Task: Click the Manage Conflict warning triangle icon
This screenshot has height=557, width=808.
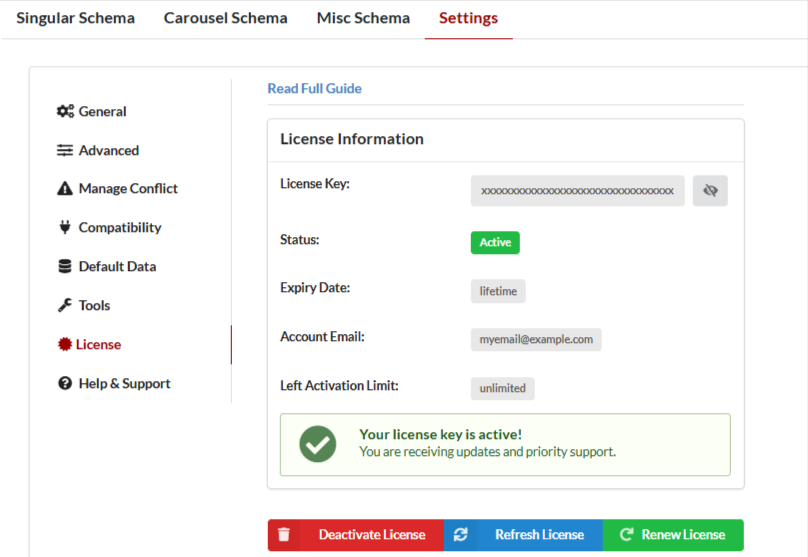Action: 65,189
